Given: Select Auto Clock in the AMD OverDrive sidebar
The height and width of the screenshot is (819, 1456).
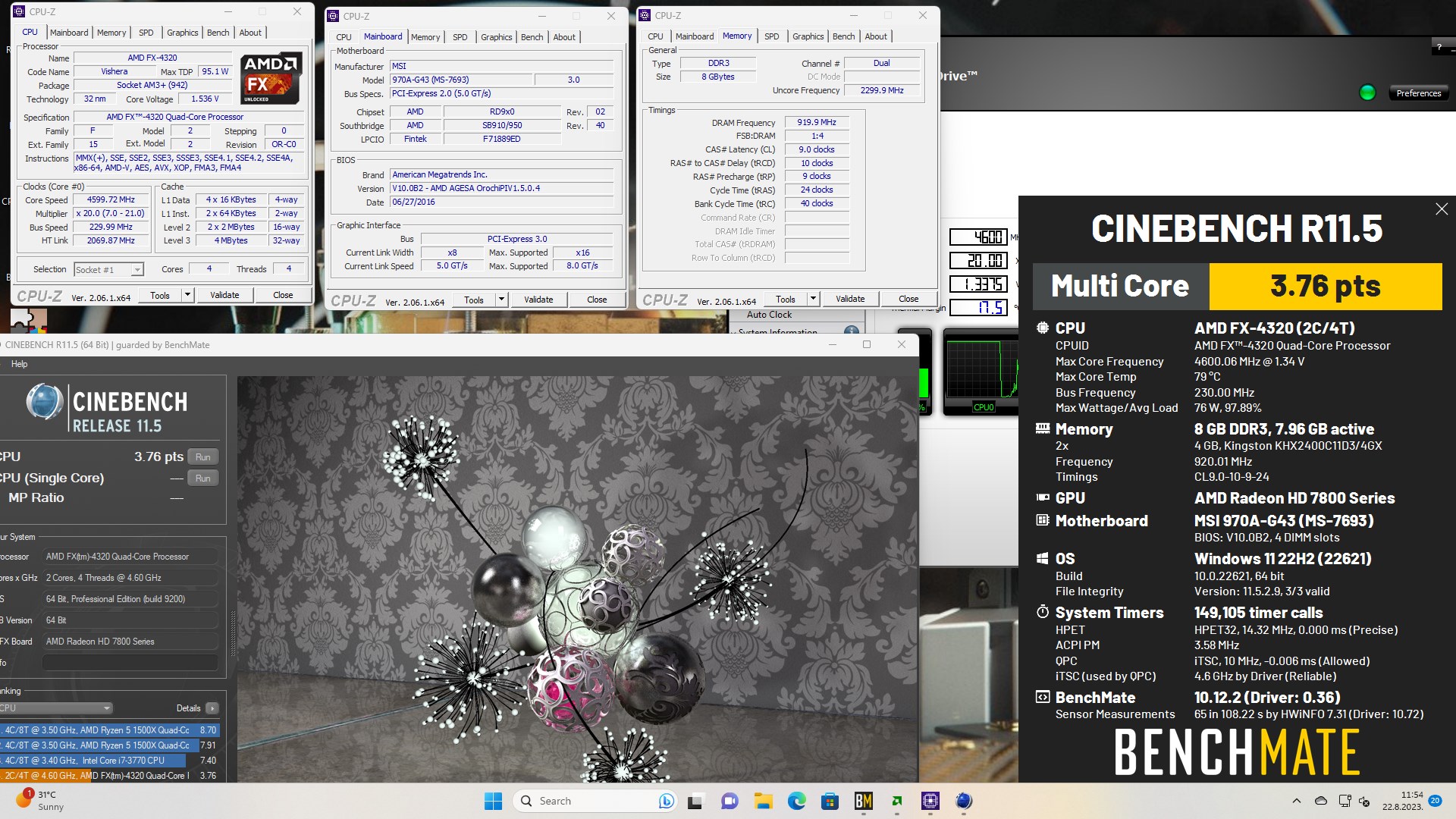Looking at the screenshot, I should 769,315.
